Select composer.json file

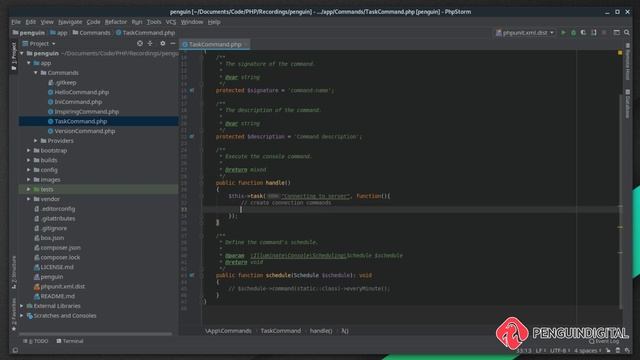[60, 248]
